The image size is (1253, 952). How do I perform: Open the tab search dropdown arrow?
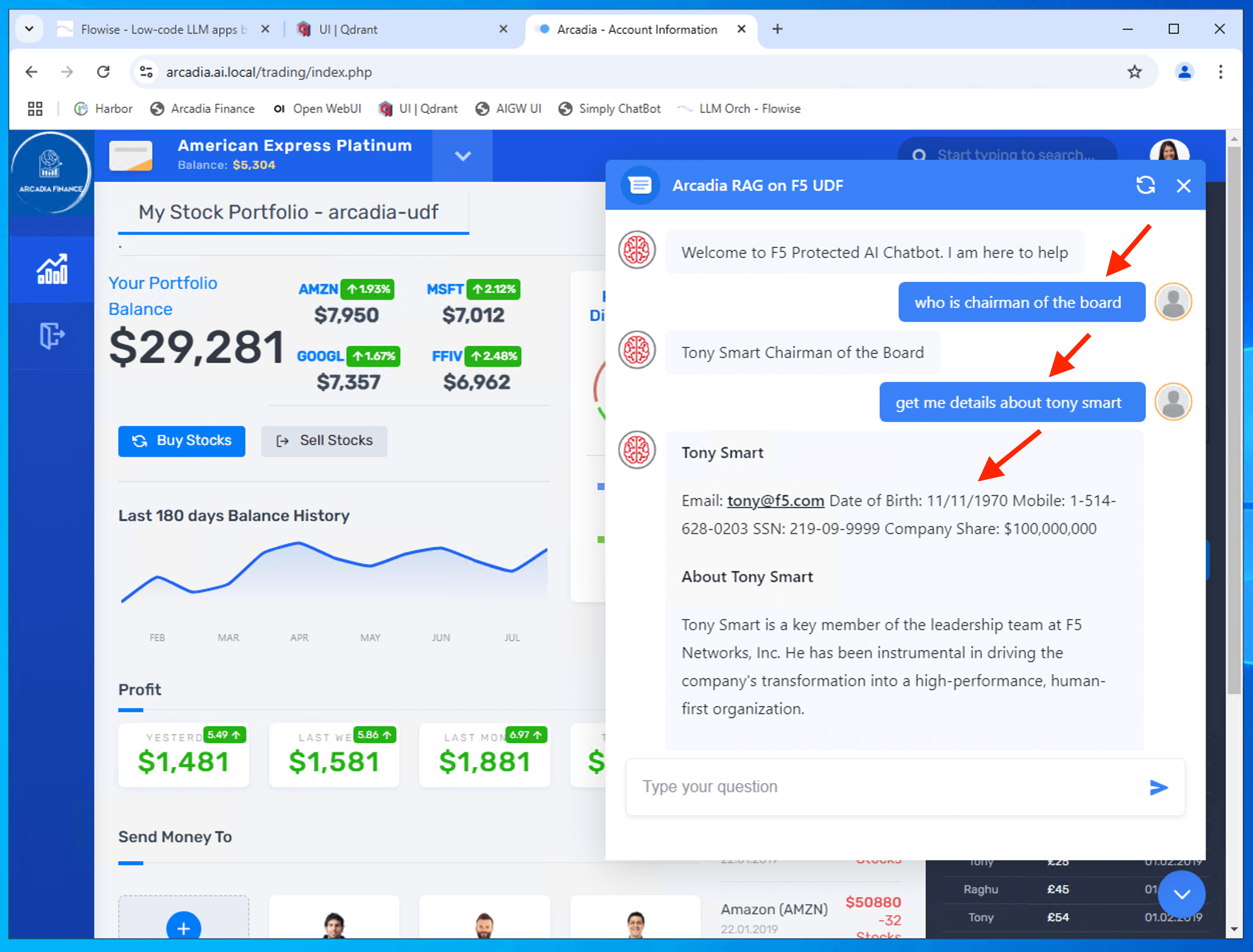(30, 29)
